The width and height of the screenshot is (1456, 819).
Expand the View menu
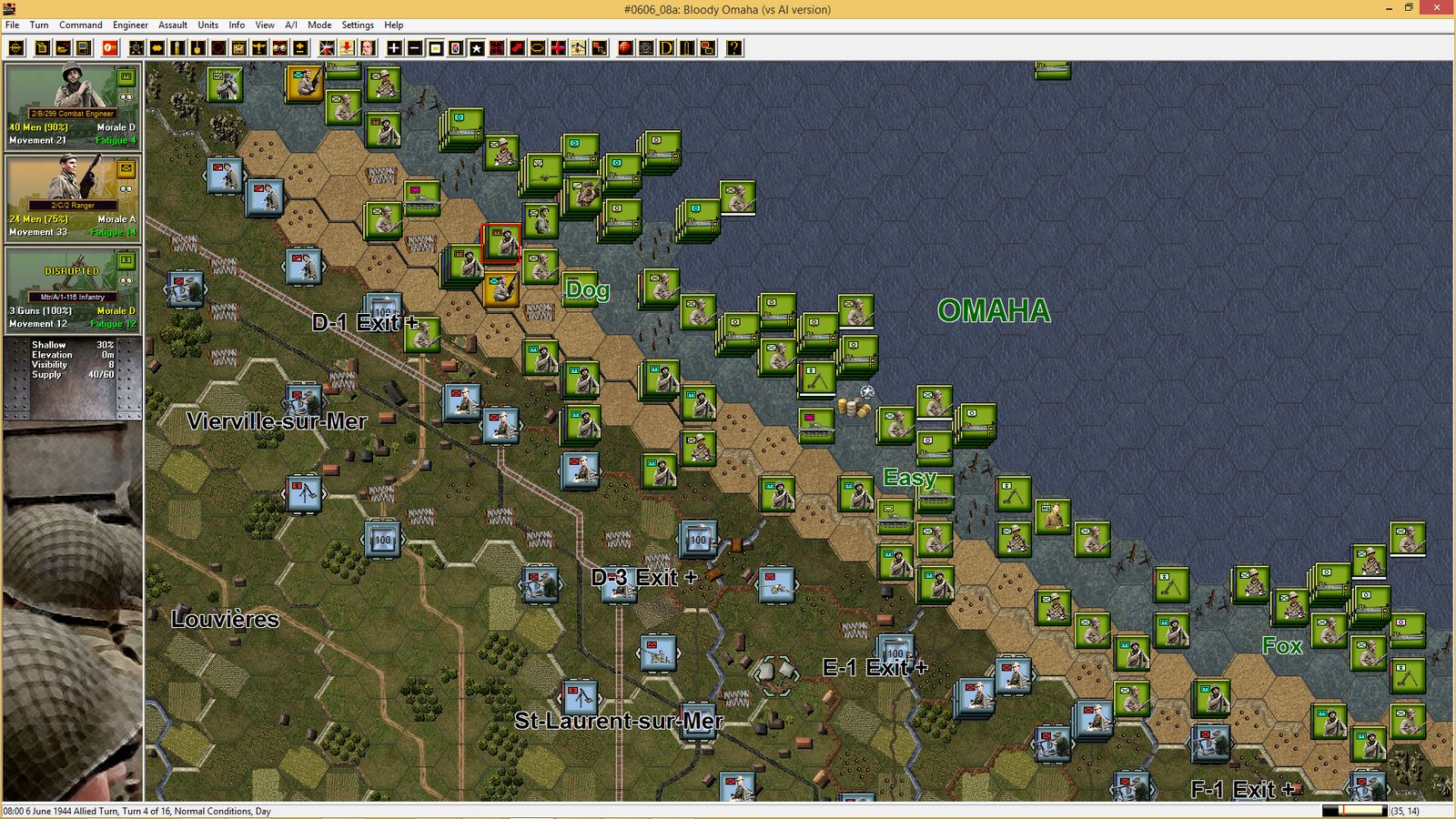[x=265, y=25]
